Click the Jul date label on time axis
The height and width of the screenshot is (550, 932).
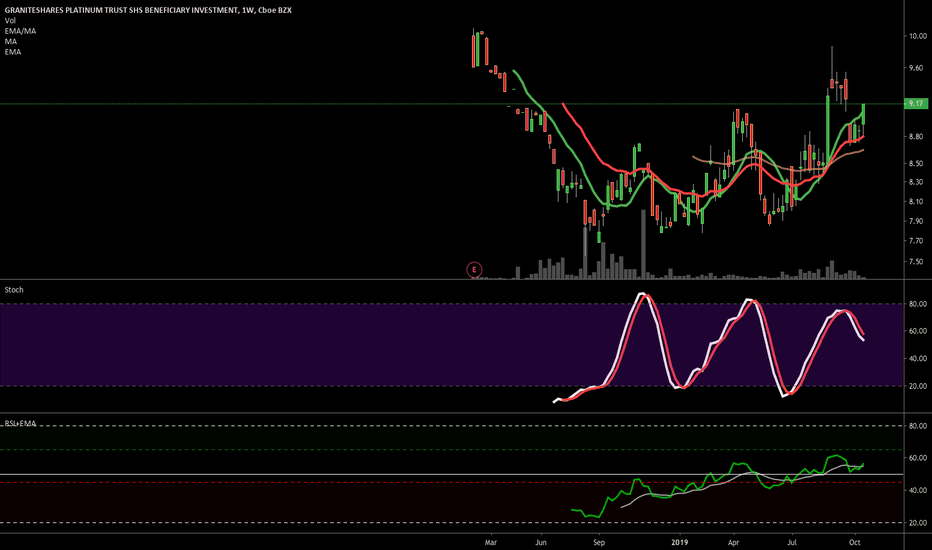[792, 542]
